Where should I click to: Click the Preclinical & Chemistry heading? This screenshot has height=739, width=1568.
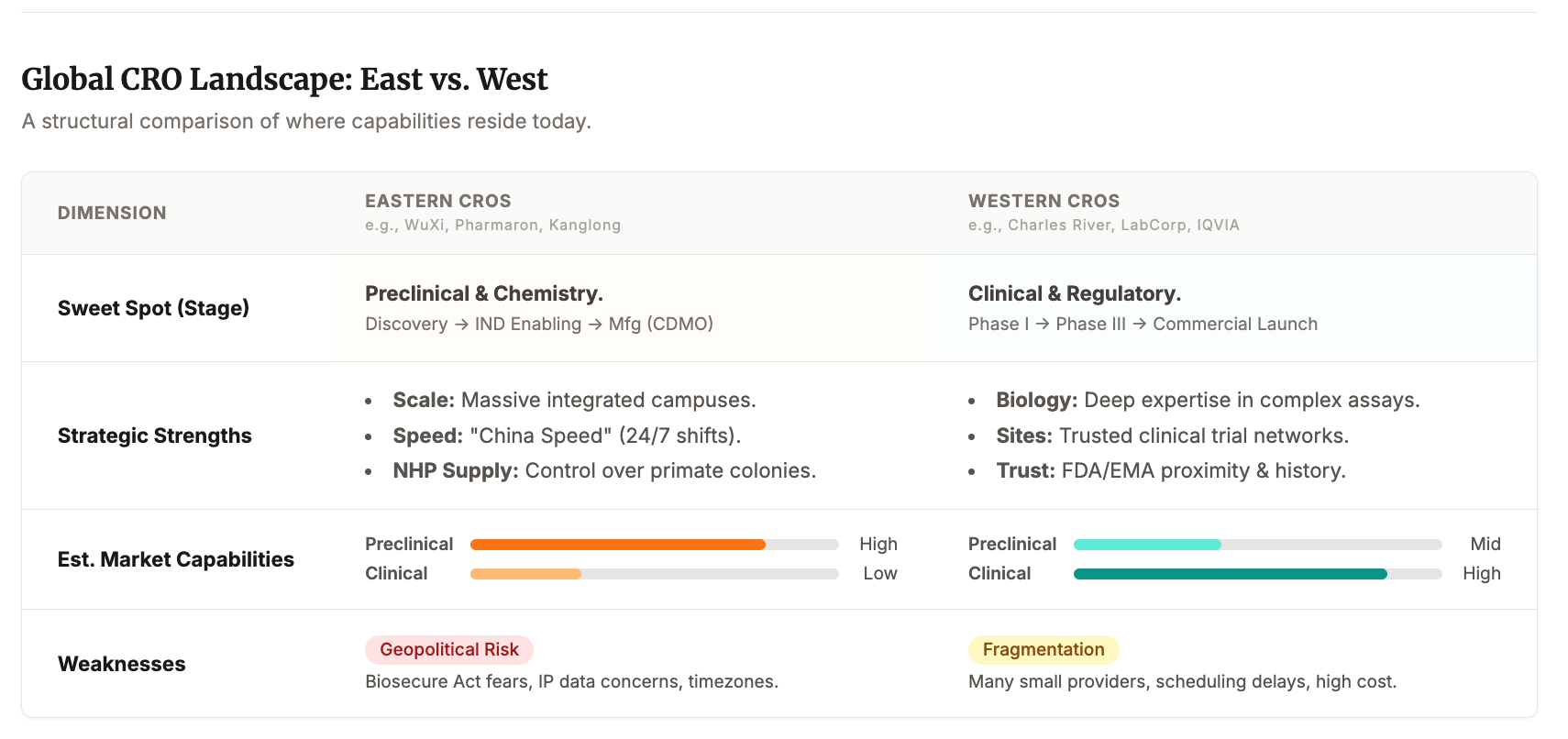pyautogui.click(x=483, y=293)
